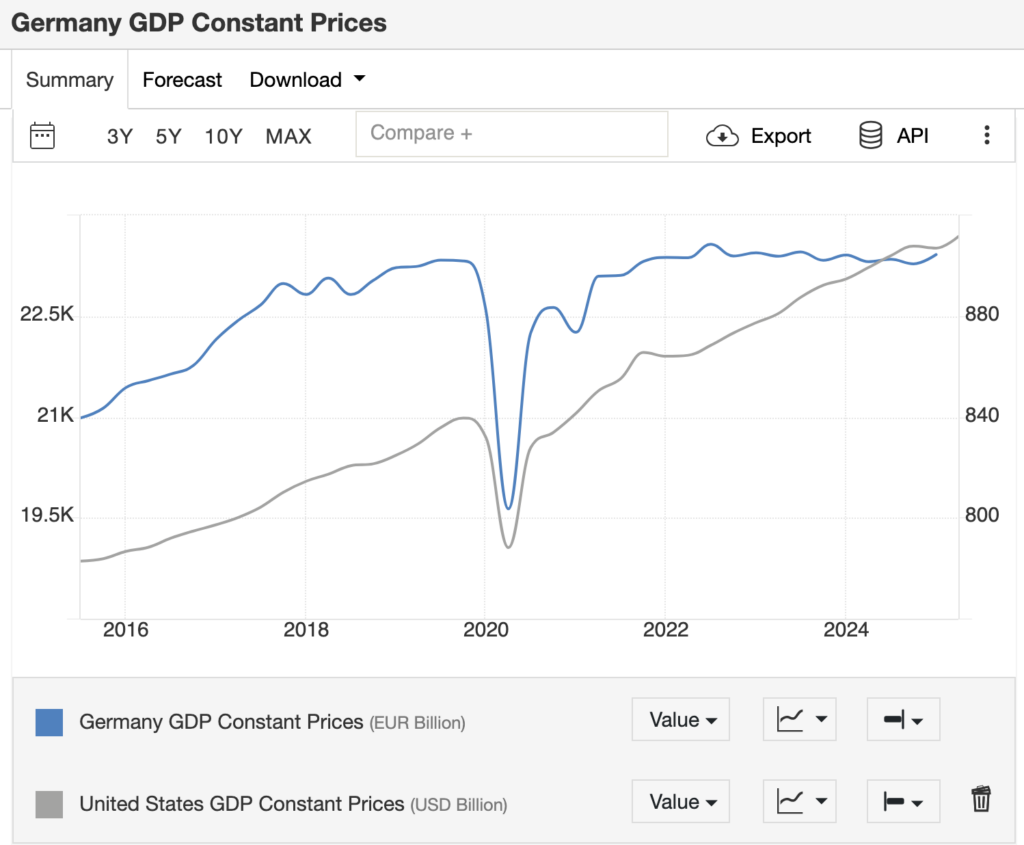The height and width of the screenshot is (845, 1024).
Task: Click the Export cloud download icon
Action: (722, 136)
